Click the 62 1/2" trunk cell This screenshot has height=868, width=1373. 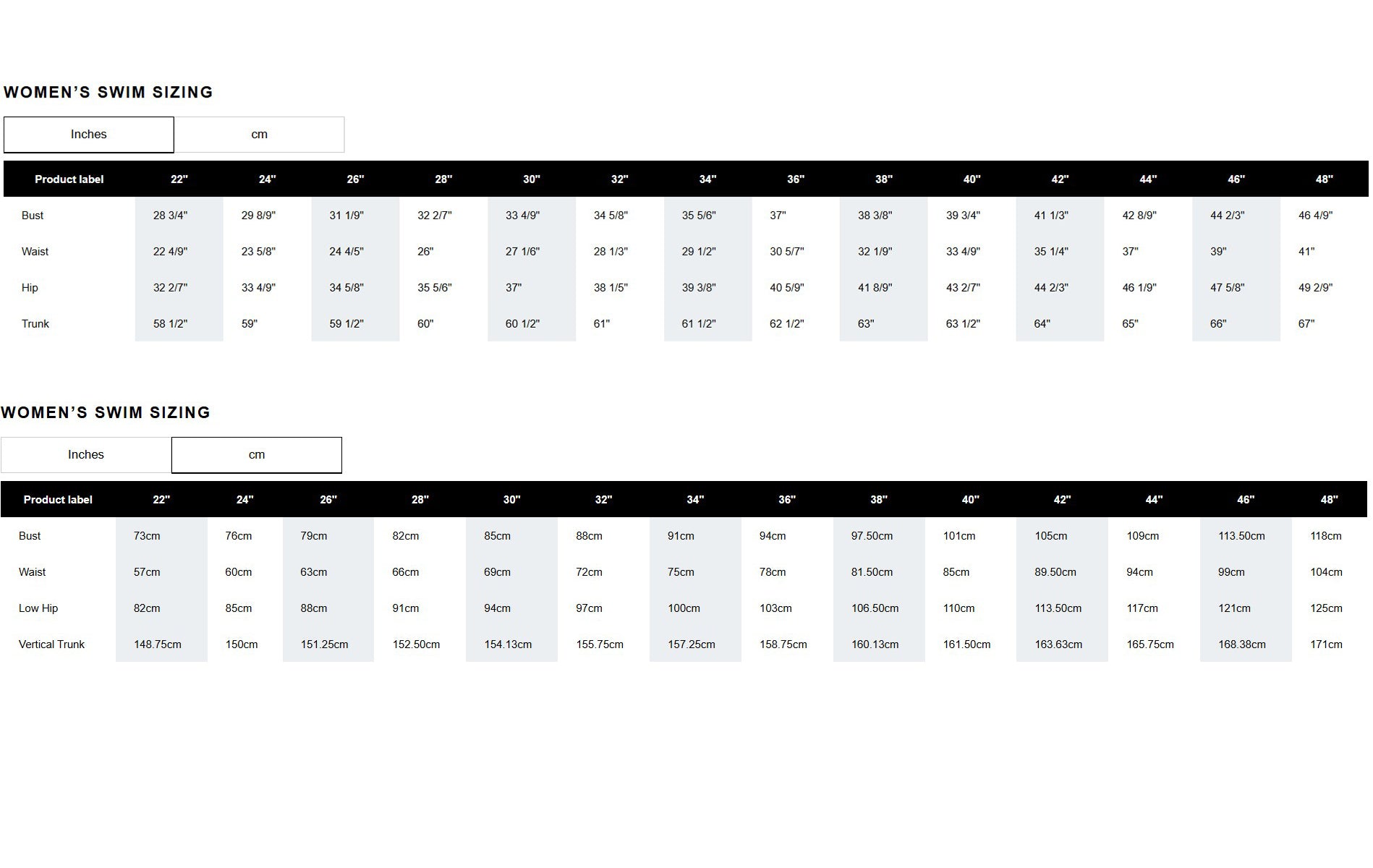787,324
